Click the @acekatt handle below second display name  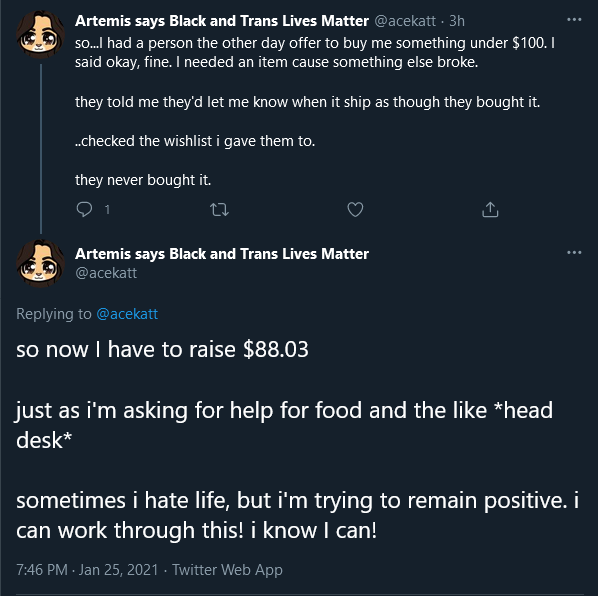point(106,273)
